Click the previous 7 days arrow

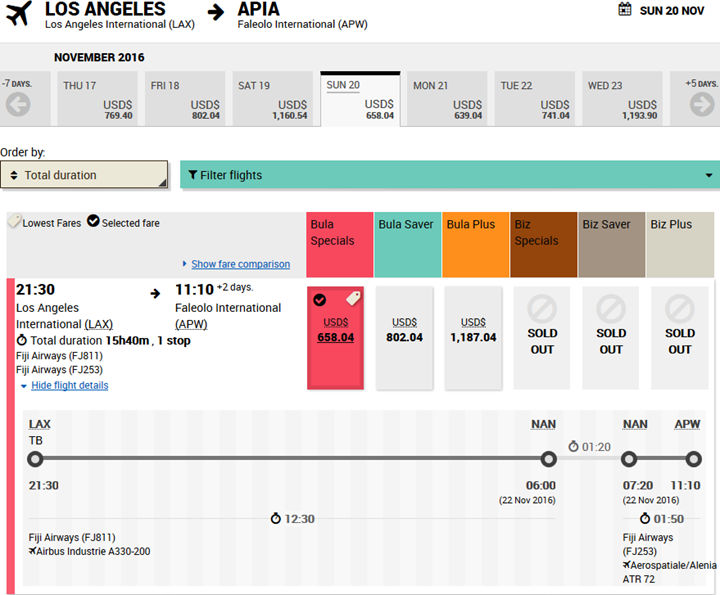(17, 103)
